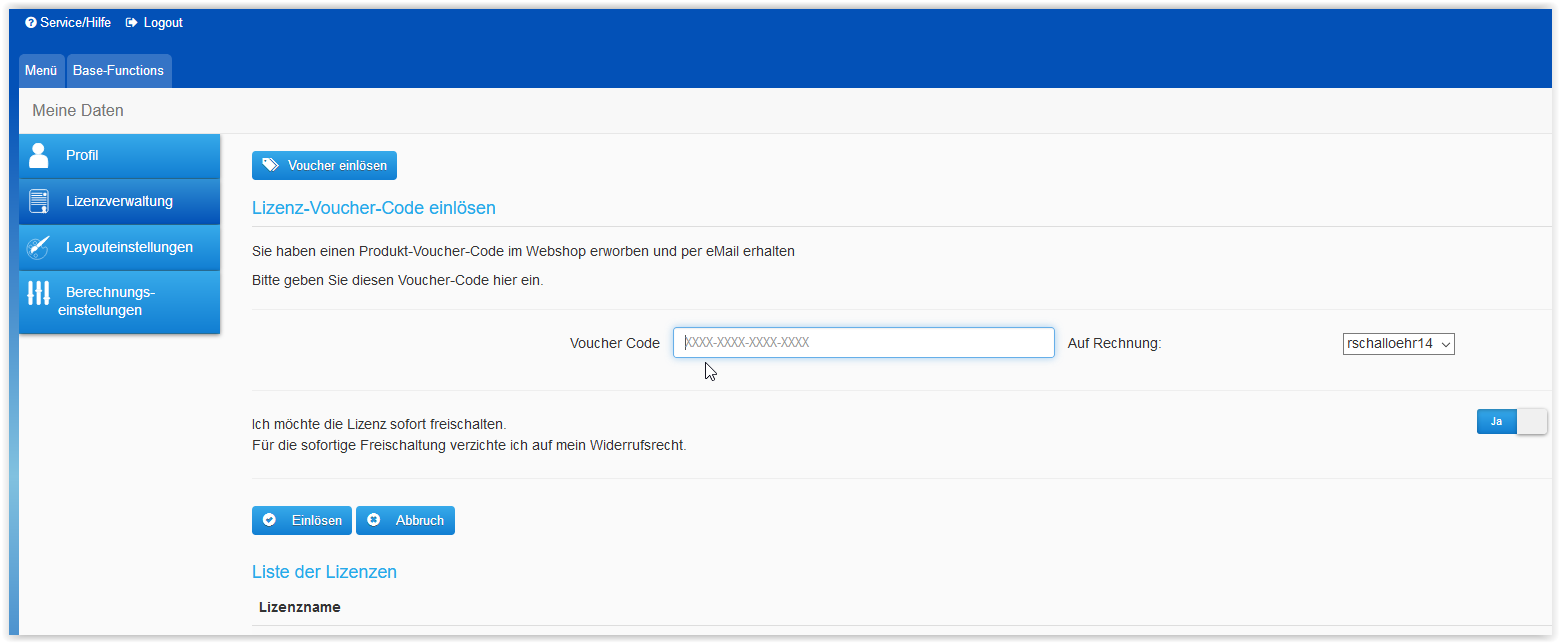Click the Berechnungseinstellungen sliders icon
1560x643 pixels.
[39, 293]
